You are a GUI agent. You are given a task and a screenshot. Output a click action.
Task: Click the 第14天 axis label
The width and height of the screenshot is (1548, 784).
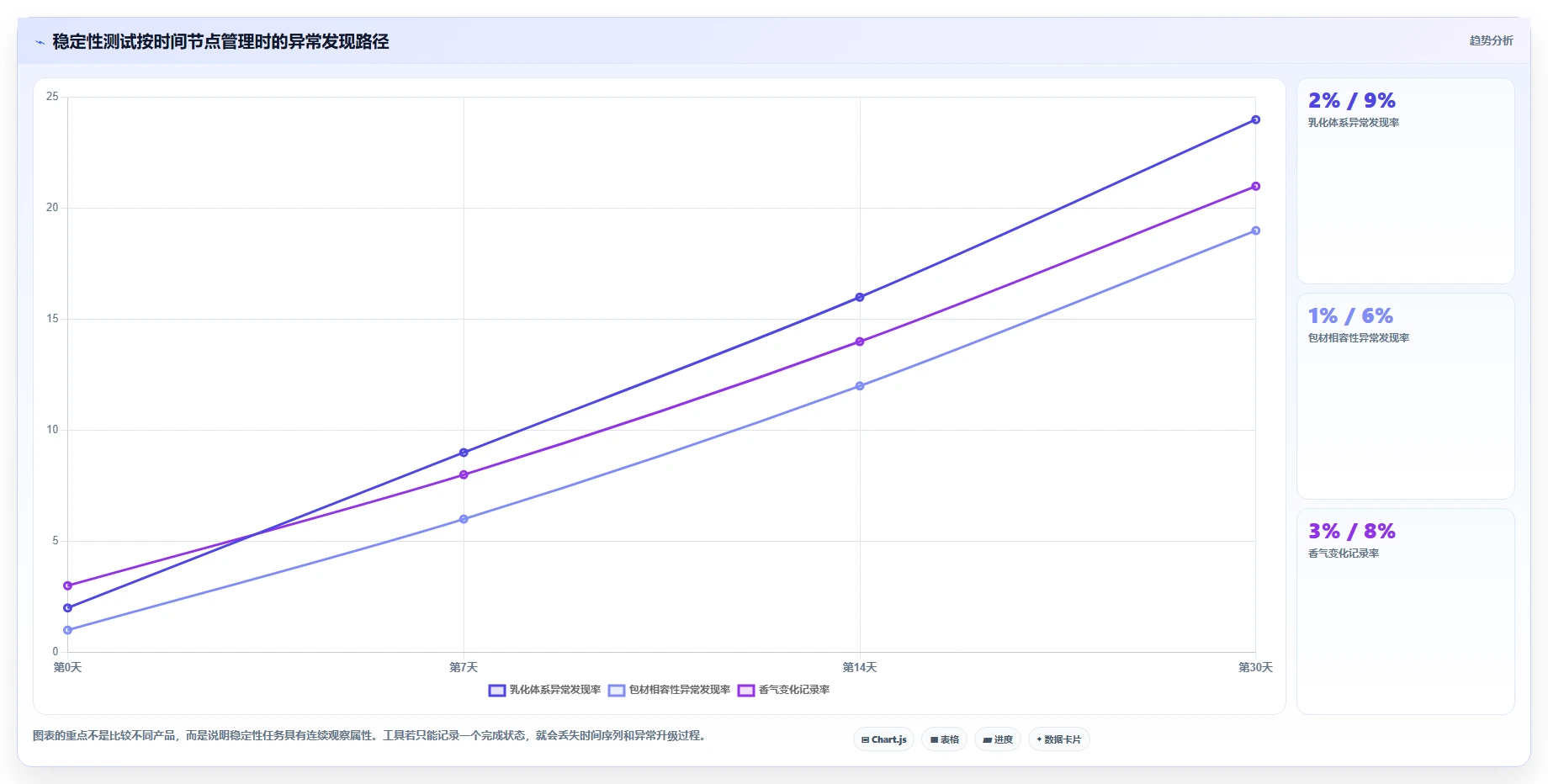coord(860,667)
